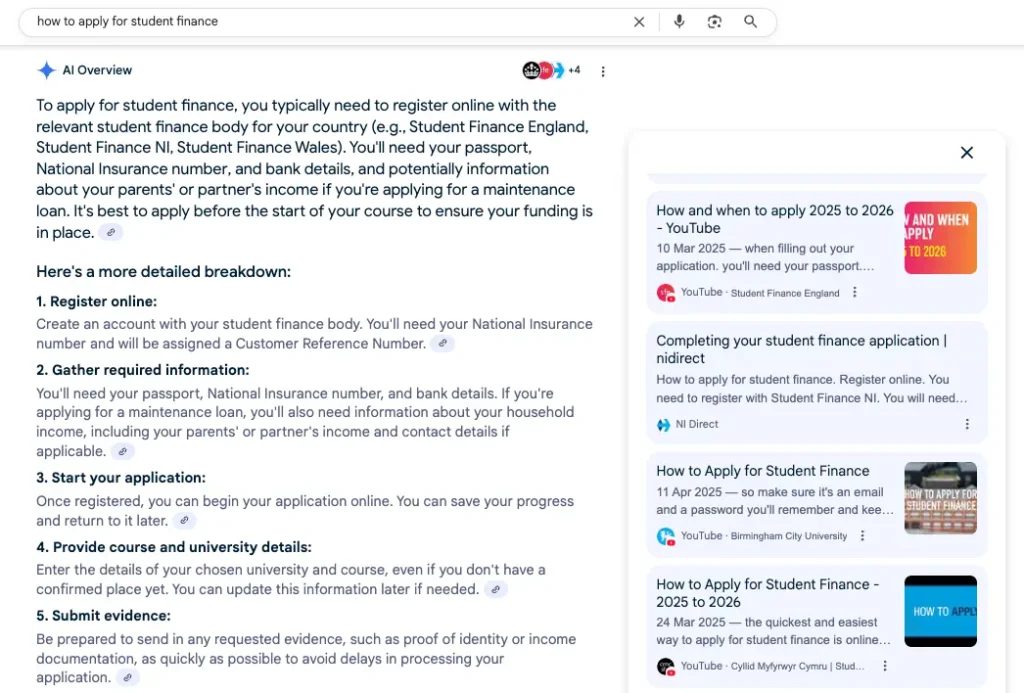The width and height of the screenshot is (1024, 693).
Task: Click the link chip after 'applicable.'
Action: click(x=123, y=451)
